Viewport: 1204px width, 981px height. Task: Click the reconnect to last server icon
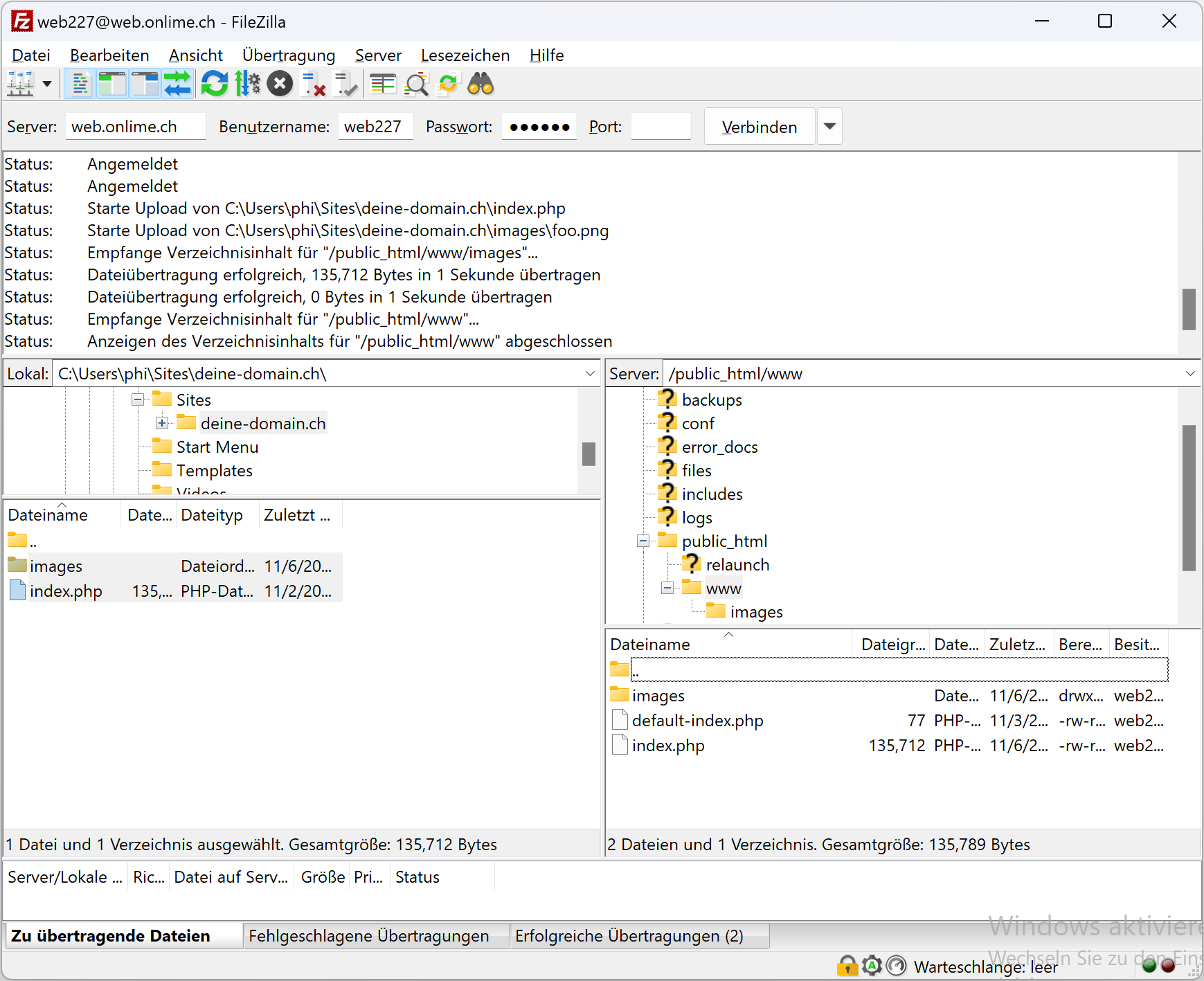click(x=345, y=84)
